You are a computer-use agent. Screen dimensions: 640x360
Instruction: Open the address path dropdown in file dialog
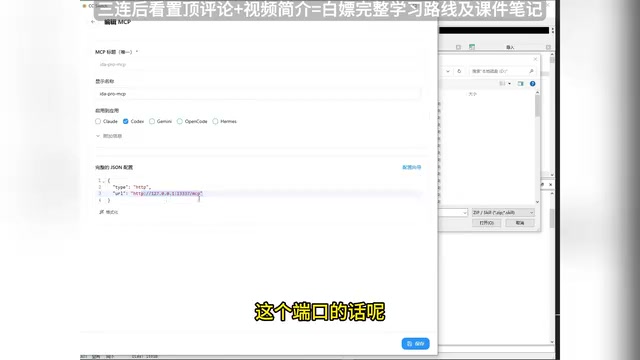[448, 71]
